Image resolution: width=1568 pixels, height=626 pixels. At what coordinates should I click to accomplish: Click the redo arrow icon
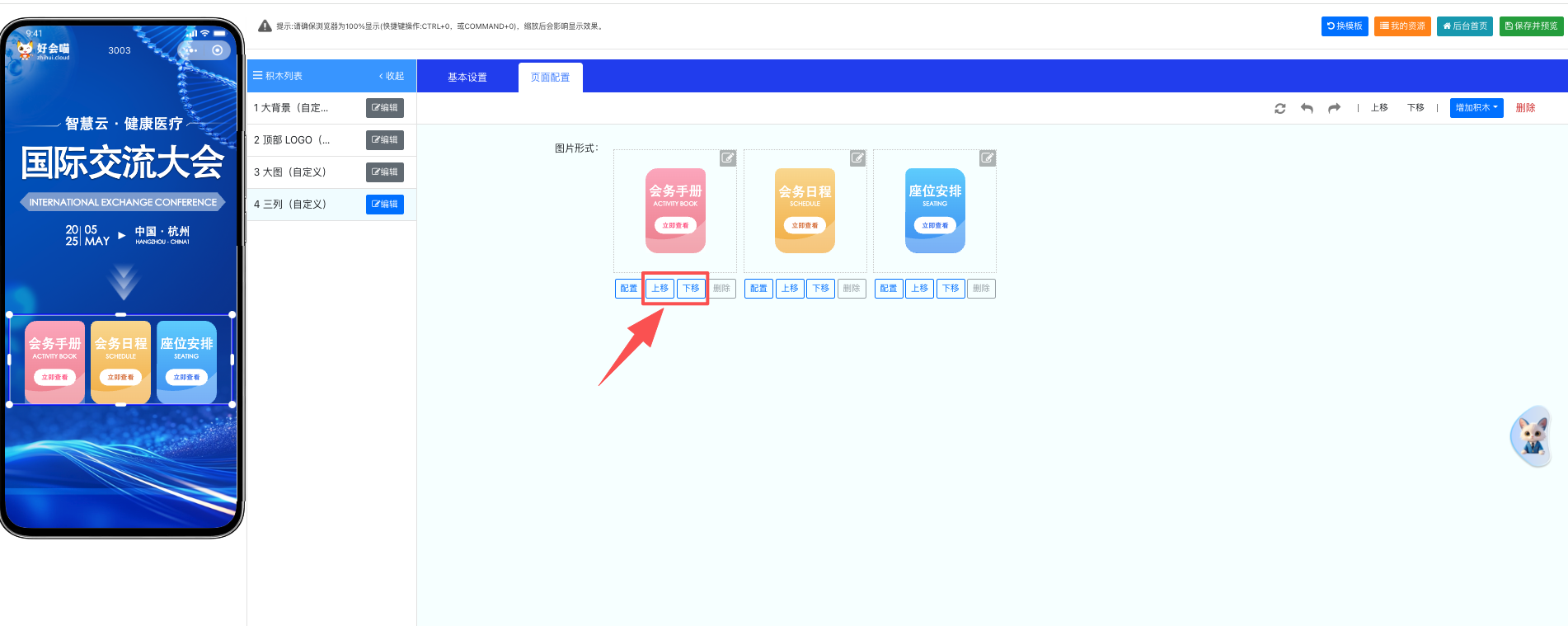[1334, 108]
